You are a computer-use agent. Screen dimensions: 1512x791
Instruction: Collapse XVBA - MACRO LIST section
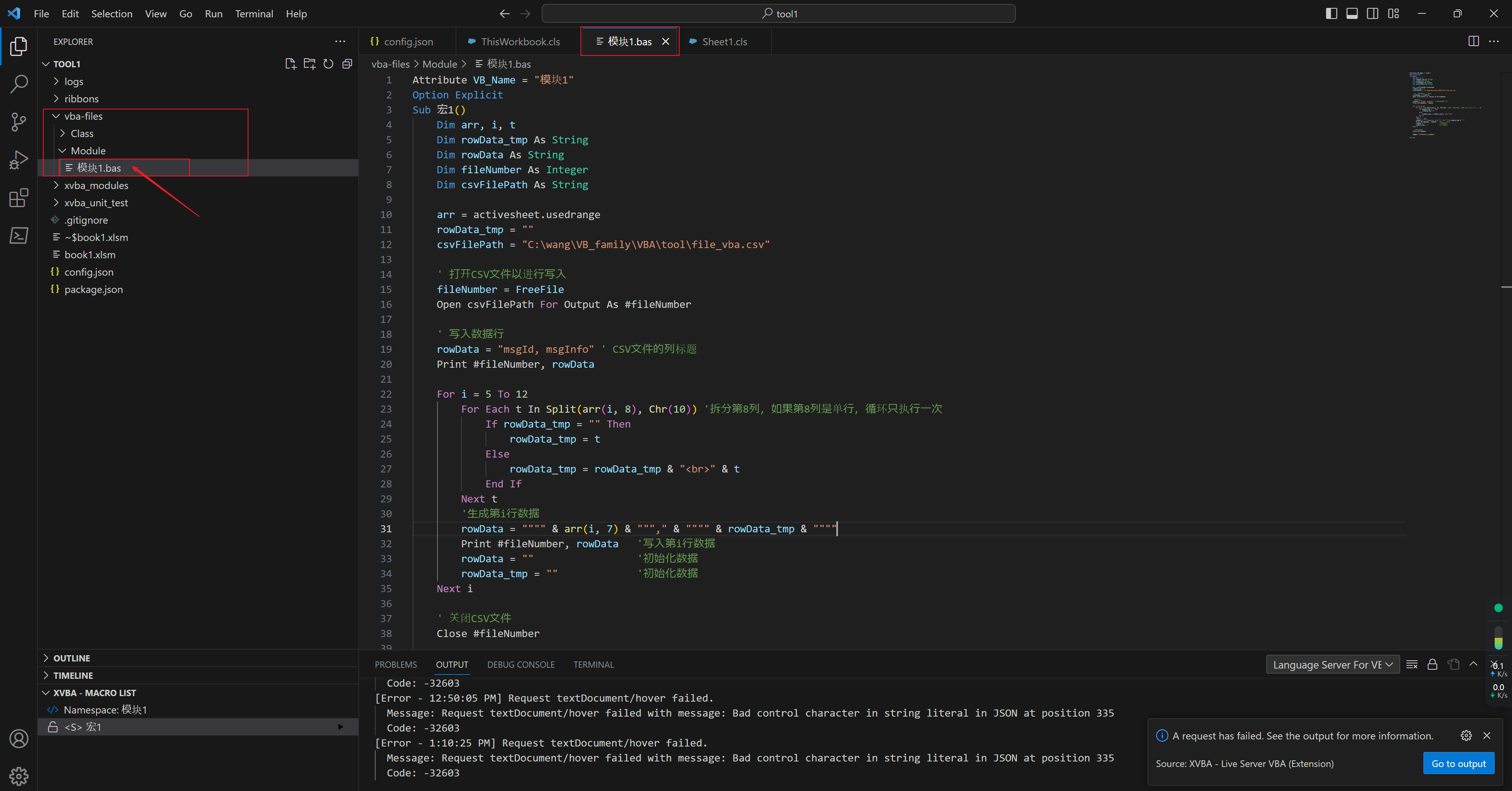pyautogui.click(x=94, y=693)
